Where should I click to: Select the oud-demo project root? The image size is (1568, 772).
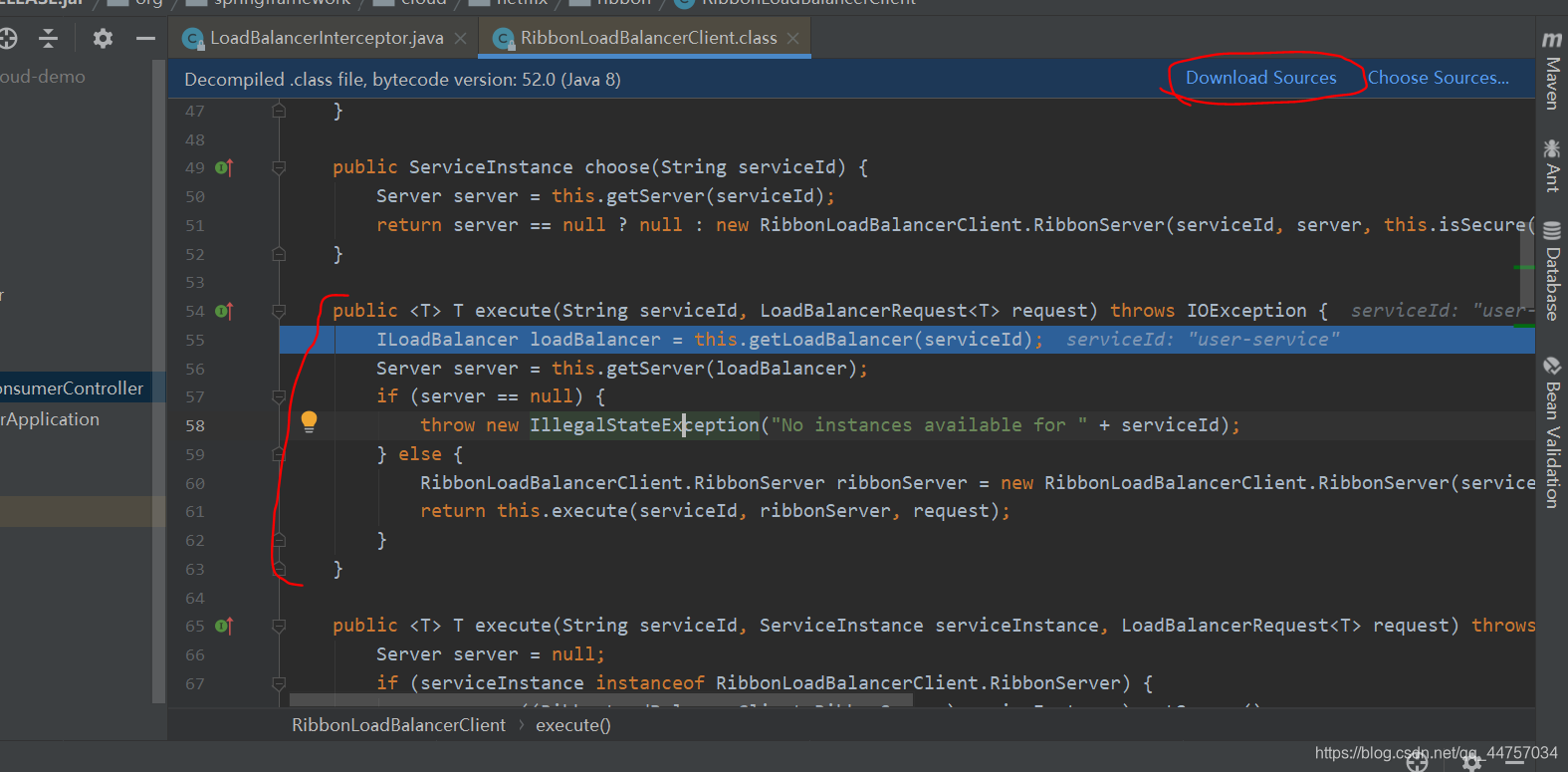coord(43,77)
